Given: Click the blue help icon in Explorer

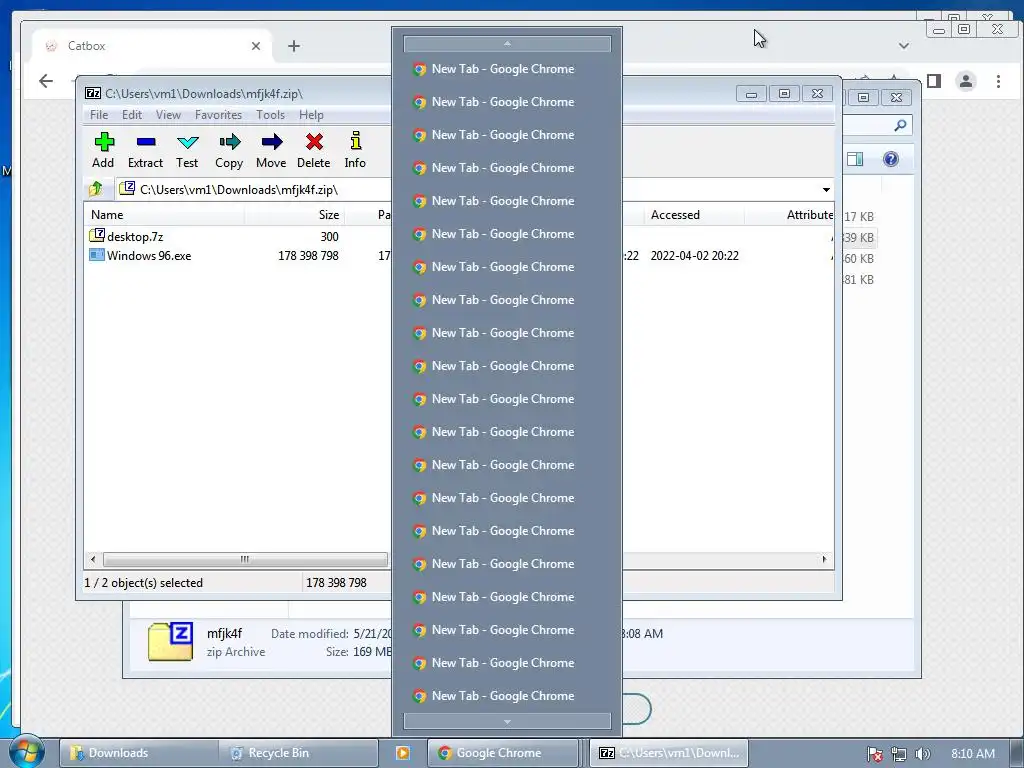Looking at the screenshot, I should (x=891, y=159).
